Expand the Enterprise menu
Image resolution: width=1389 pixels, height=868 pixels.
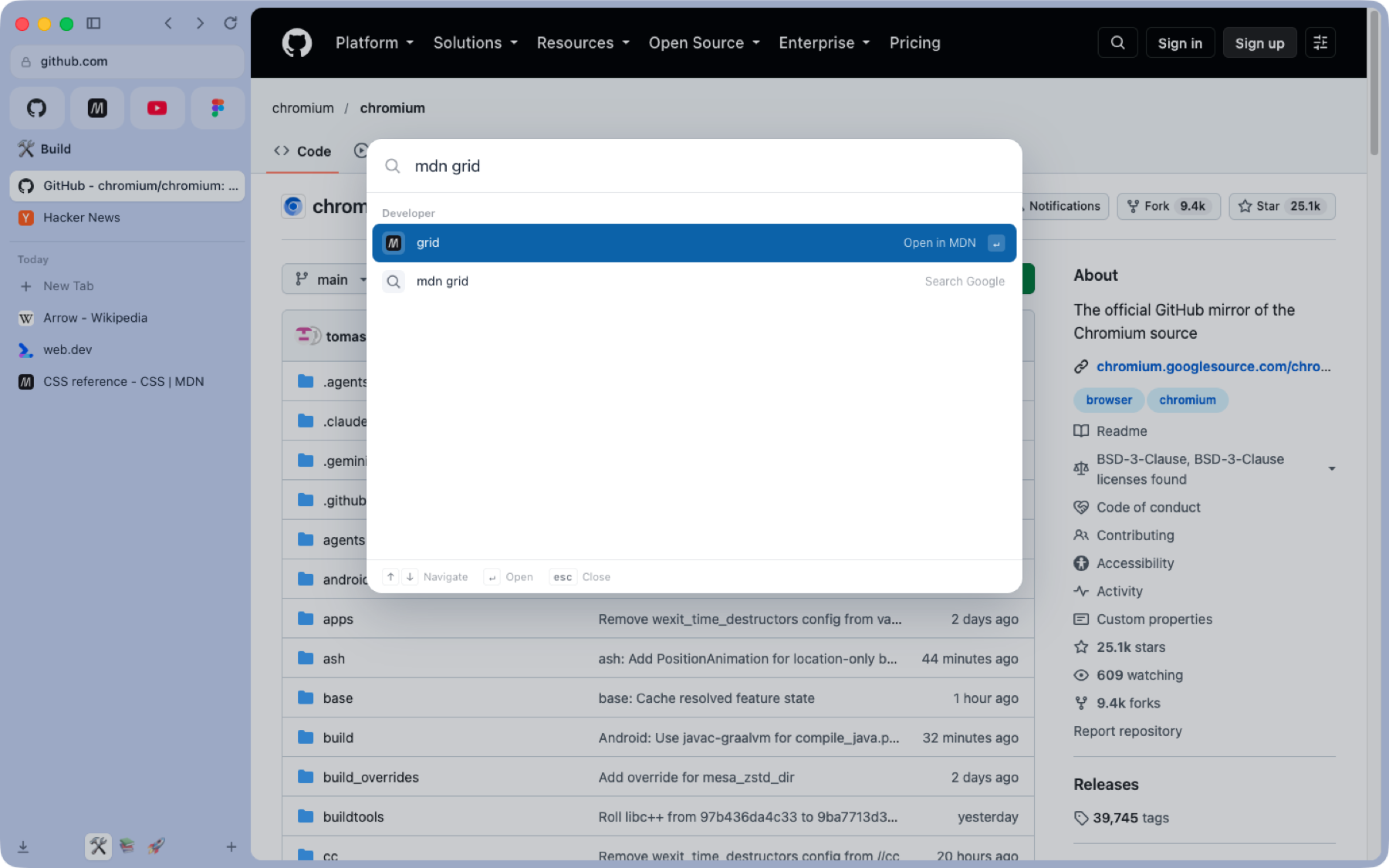pos(824,42)
